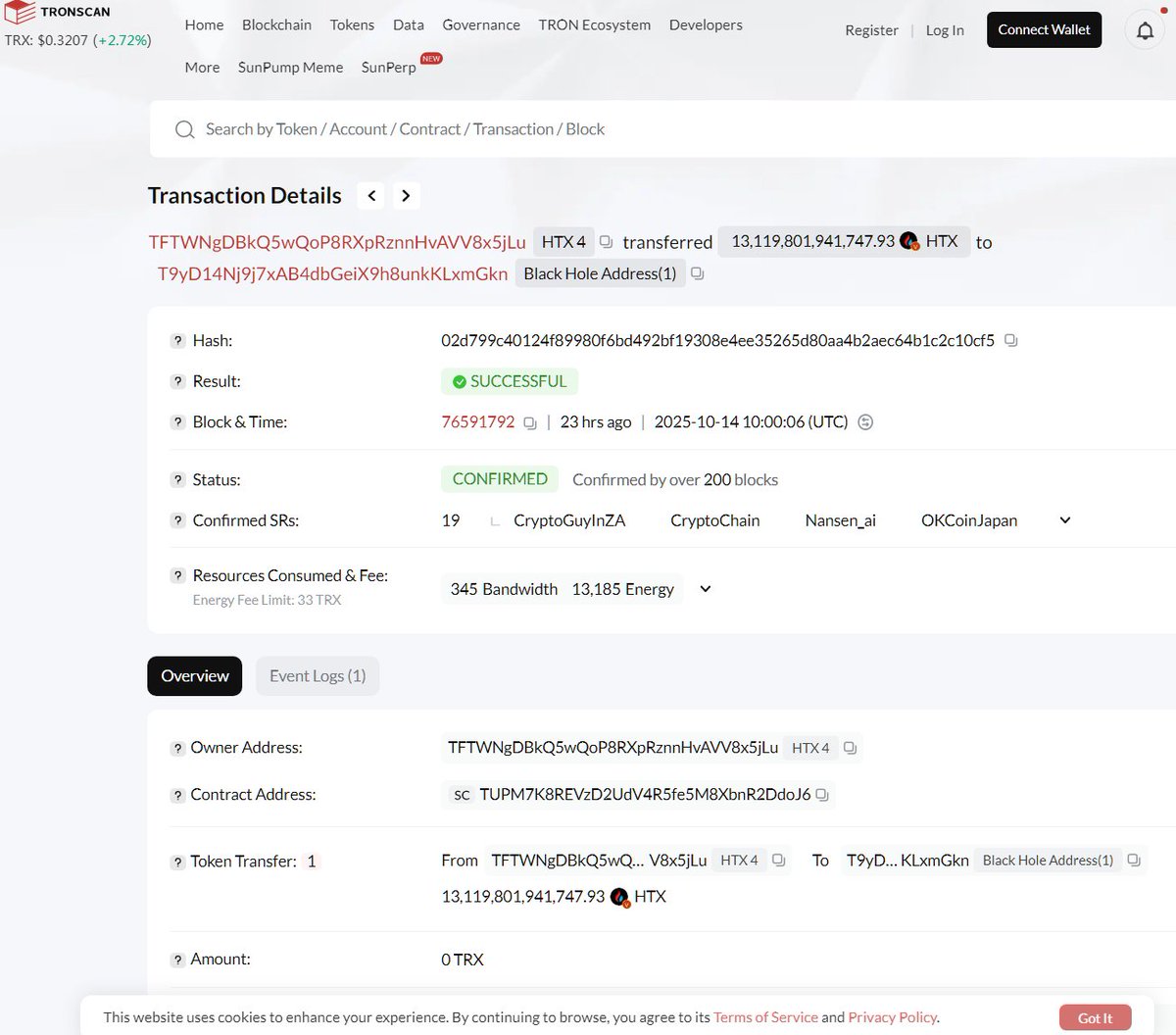
Task: Click help icon beside Token Transfer
Action: 177,862
